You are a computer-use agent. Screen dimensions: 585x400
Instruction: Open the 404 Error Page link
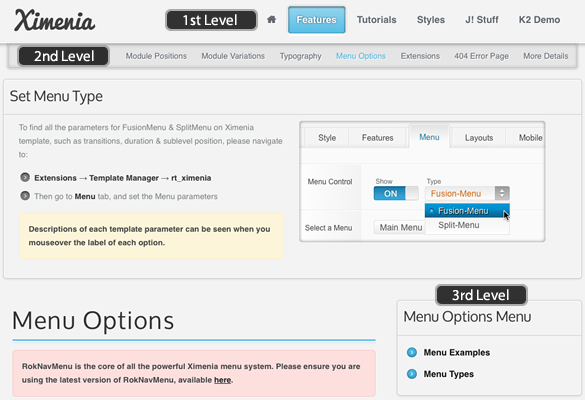(481, 56)
